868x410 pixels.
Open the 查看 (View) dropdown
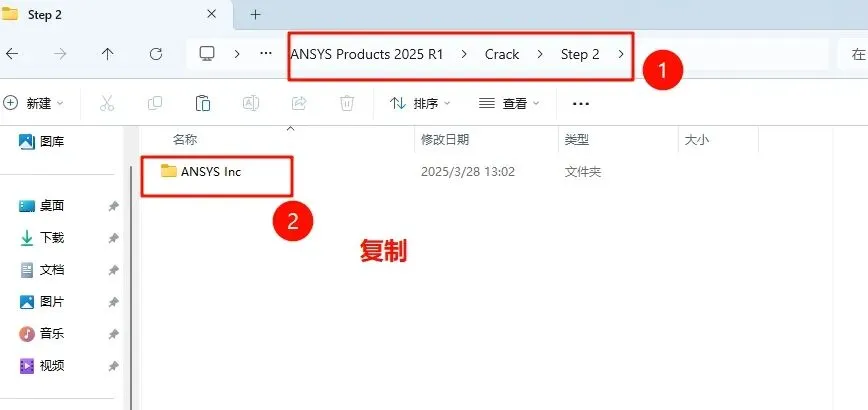509,103
